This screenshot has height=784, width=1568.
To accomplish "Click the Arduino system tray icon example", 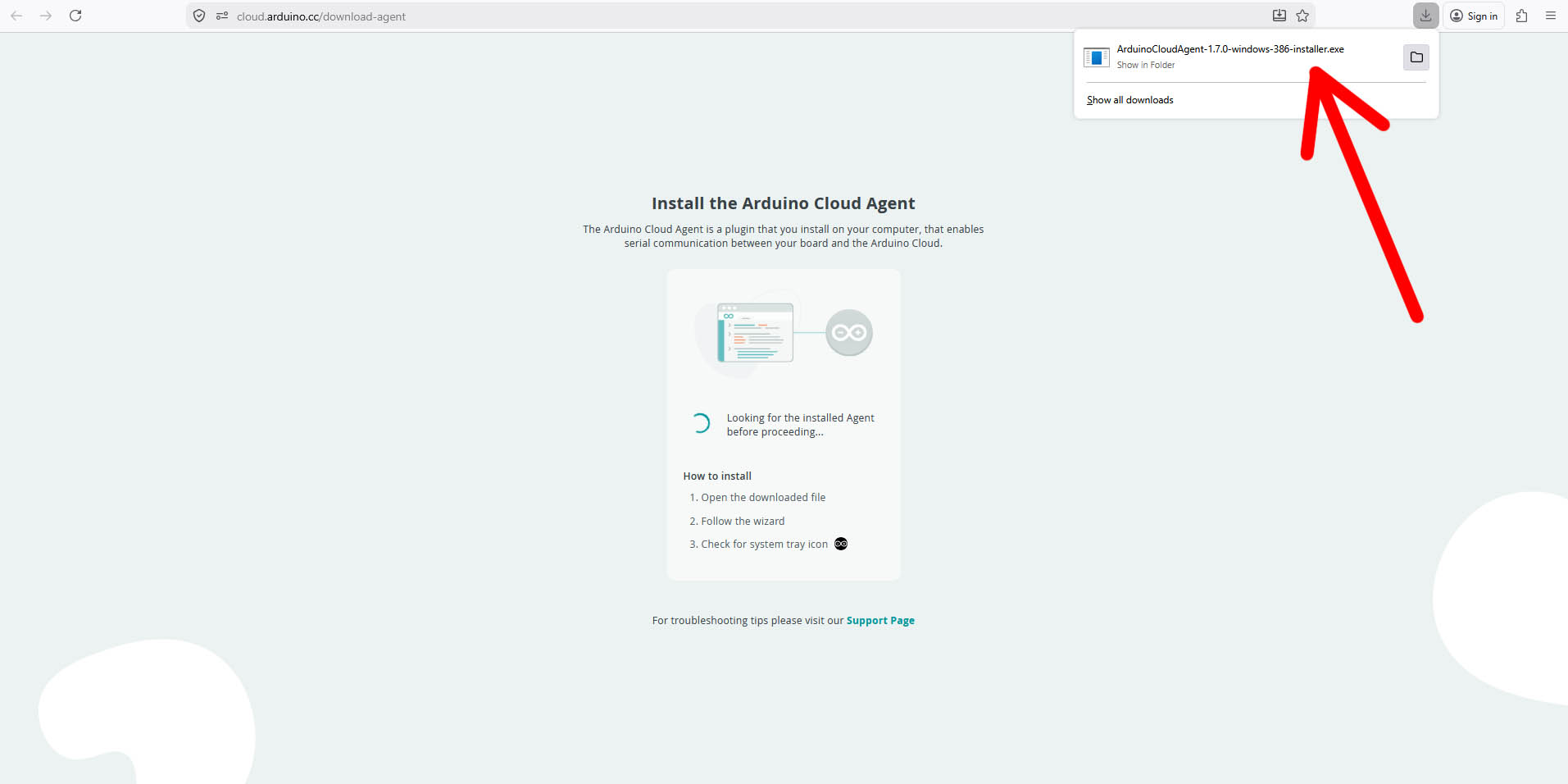I will tap(841, 544).
